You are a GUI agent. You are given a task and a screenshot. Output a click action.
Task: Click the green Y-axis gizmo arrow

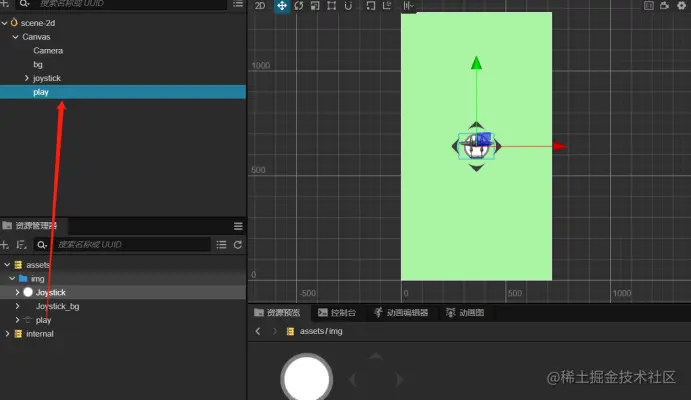476,63
